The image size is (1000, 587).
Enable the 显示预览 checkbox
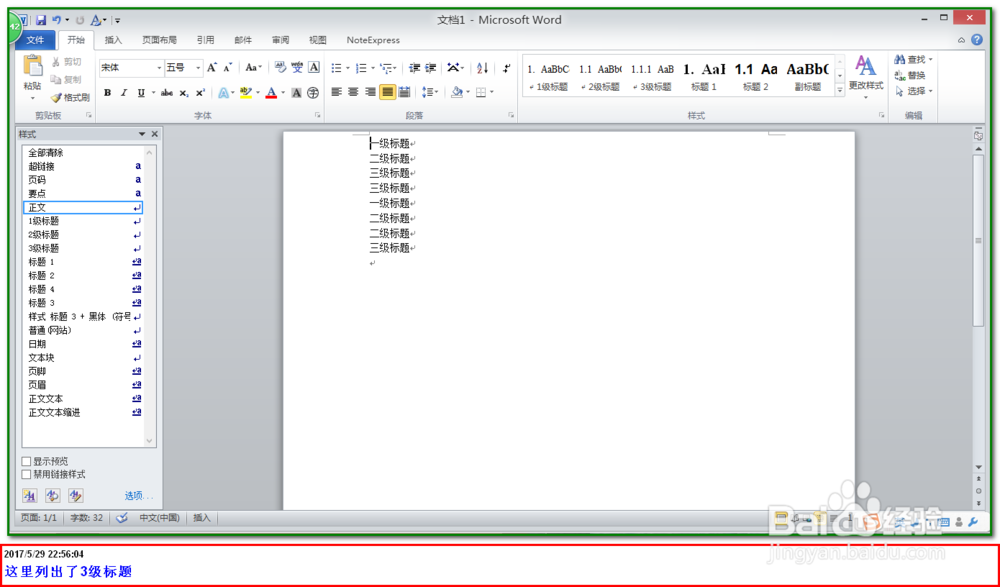coord(27,462)
